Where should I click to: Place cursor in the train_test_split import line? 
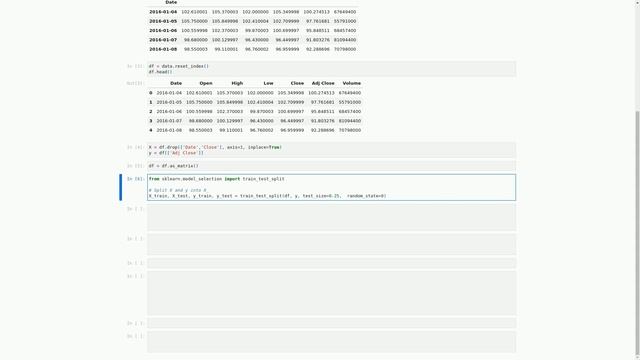pos(217,179)
